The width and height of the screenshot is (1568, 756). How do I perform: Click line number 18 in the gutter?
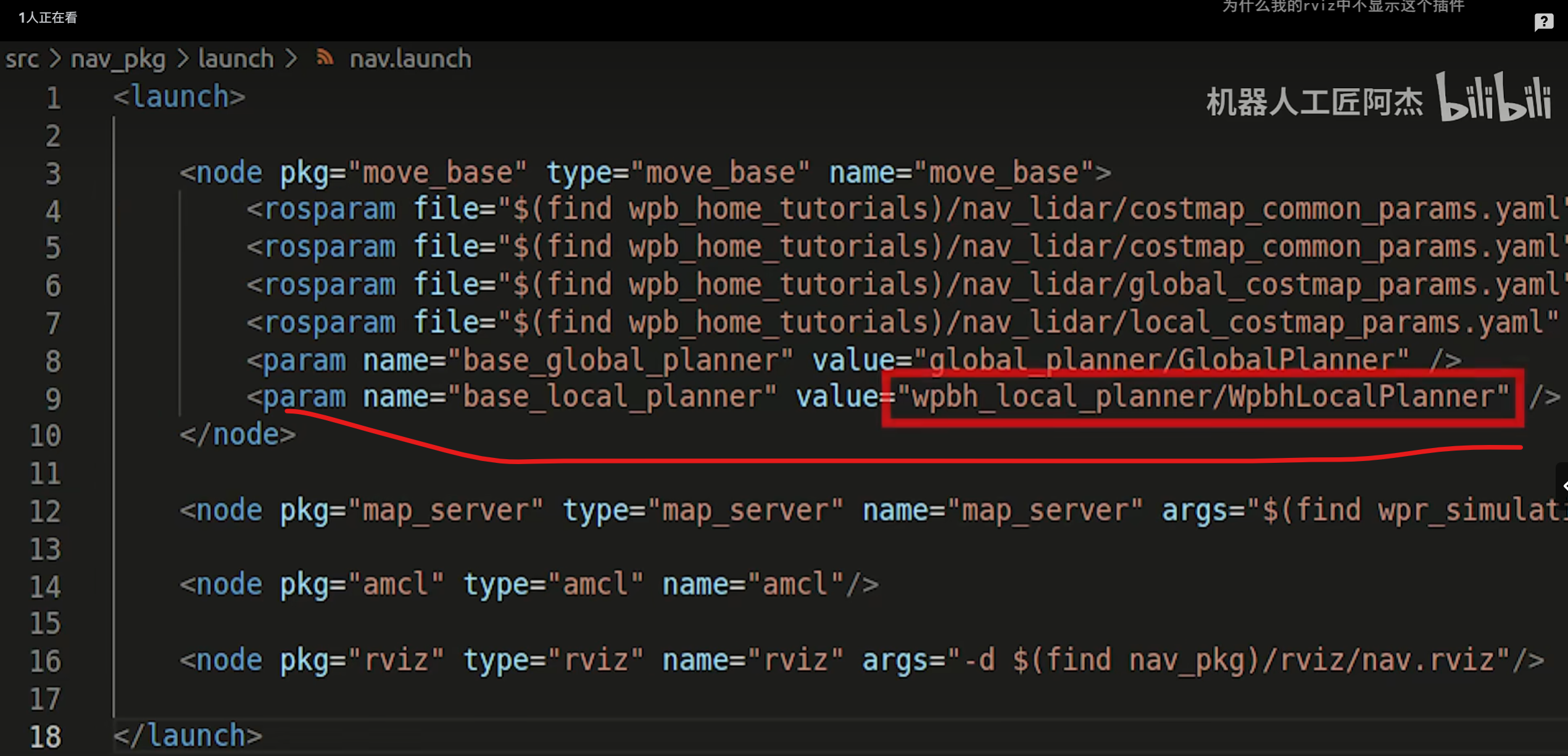coord(46,736)
